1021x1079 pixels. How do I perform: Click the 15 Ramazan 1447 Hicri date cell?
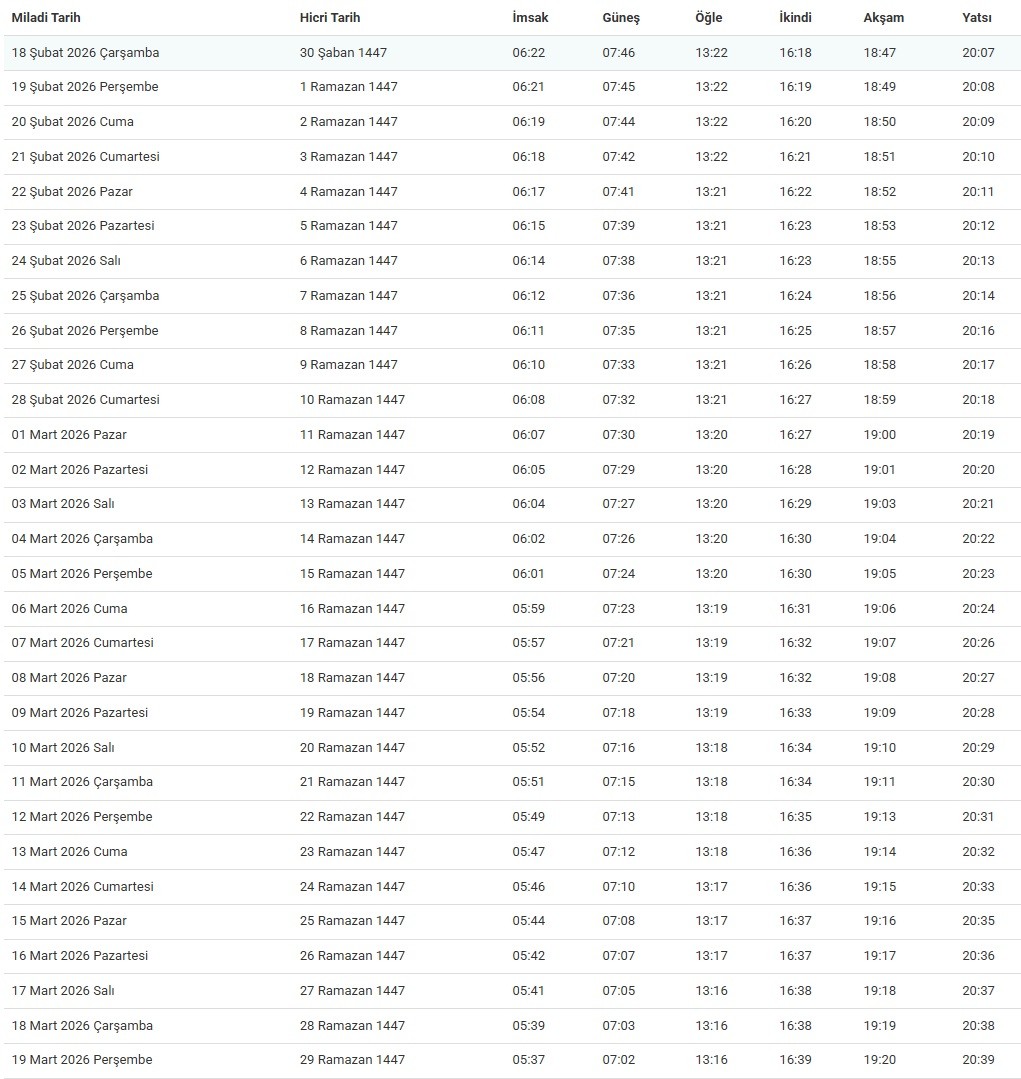[x=352, y=574]
